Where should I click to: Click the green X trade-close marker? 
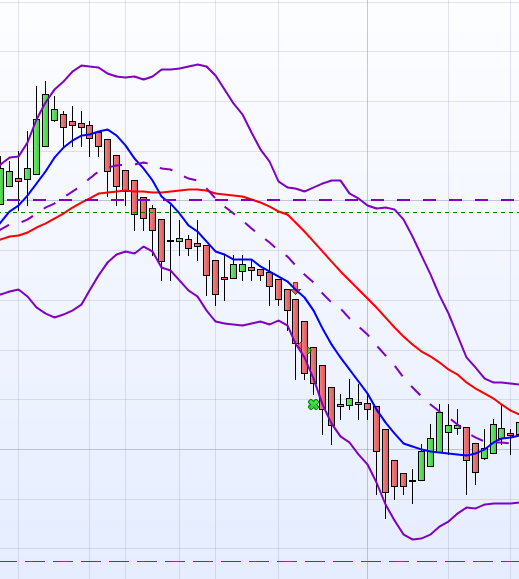tap(313, 405)
